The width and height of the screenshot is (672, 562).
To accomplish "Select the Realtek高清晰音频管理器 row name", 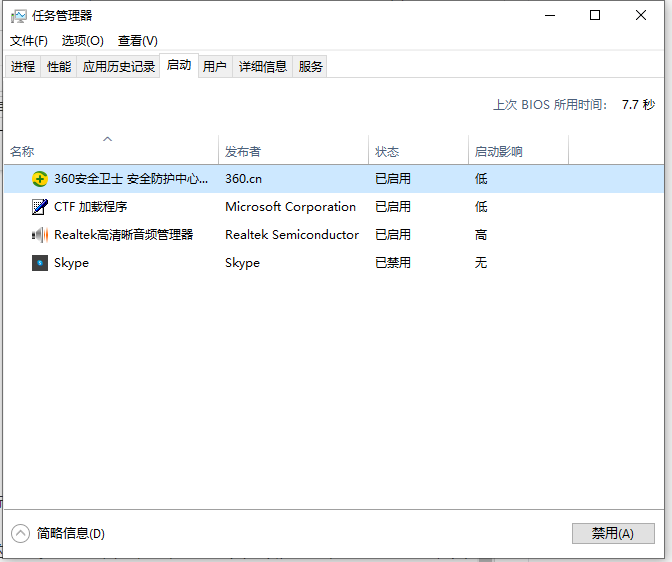I will [x=123, y=235].
